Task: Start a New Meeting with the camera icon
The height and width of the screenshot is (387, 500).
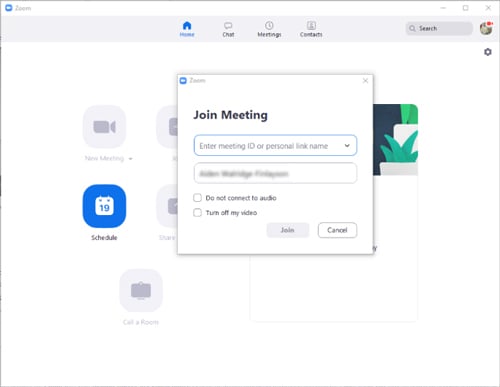Action: [x=104, y=127]
